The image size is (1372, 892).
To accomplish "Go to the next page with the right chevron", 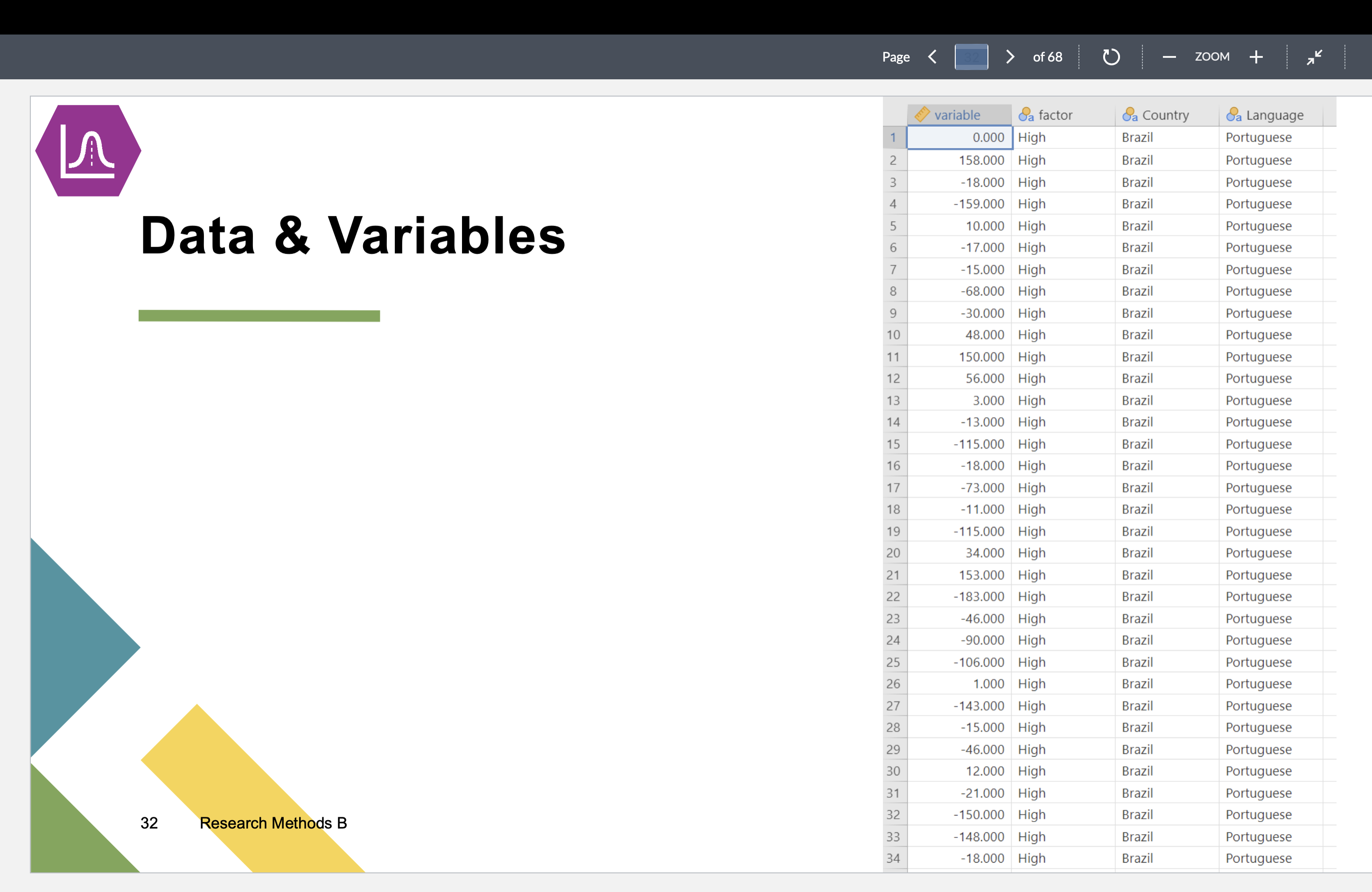I will pos(1010,56).
